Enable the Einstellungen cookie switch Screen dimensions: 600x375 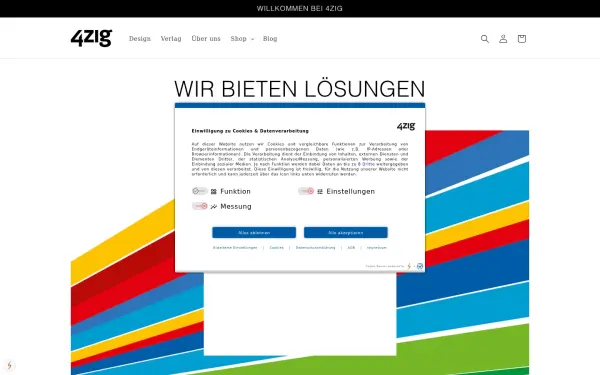306,191
